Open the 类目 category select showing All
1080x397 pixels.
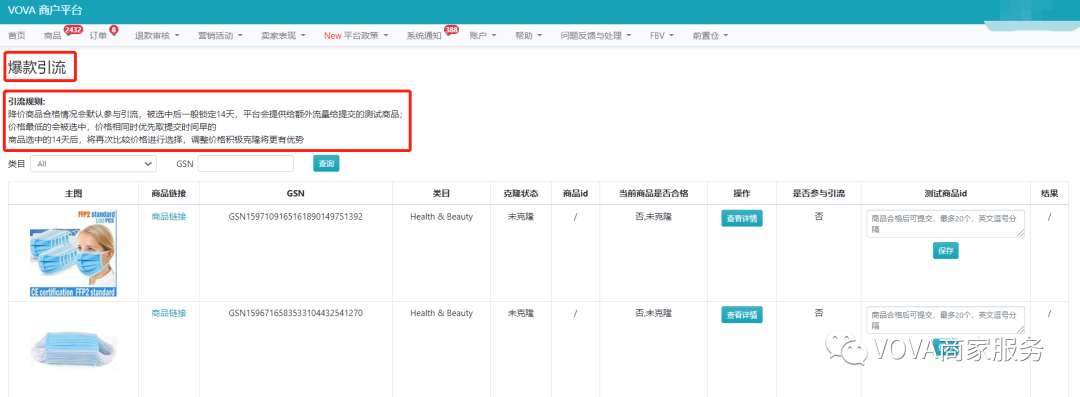pos(94,163)
